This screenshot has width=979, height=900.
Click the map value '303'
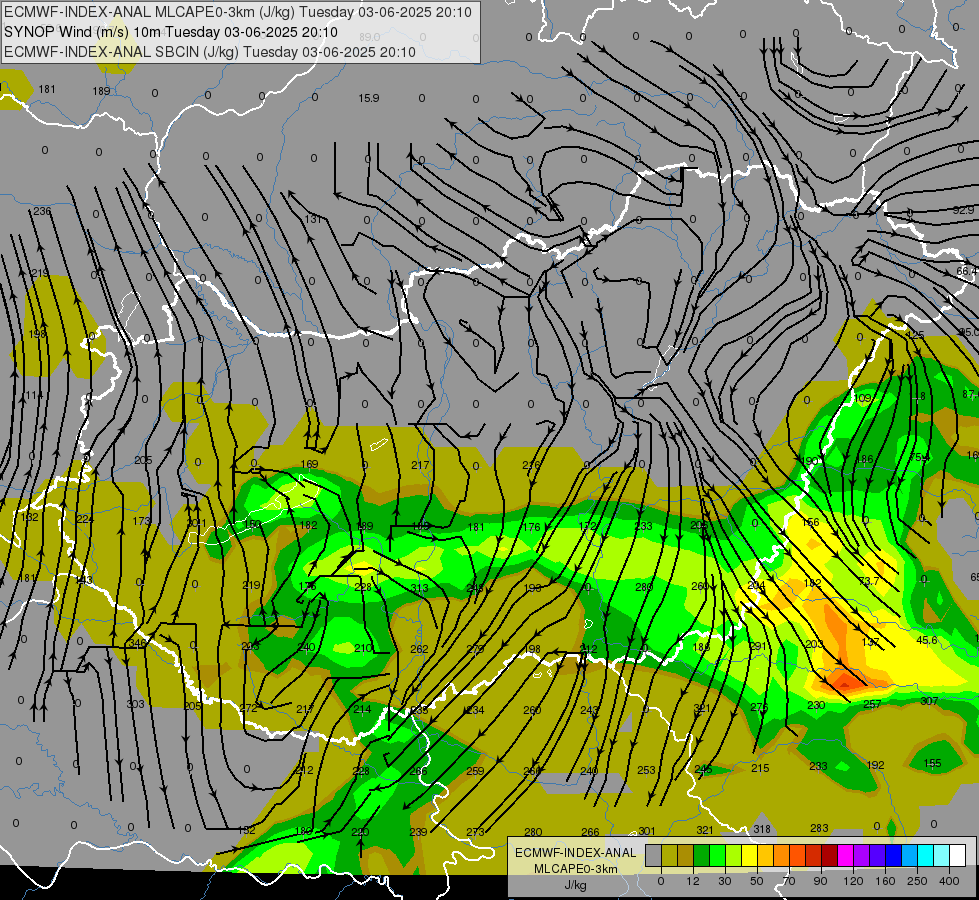pyautogui.click(x=135, y=704)
